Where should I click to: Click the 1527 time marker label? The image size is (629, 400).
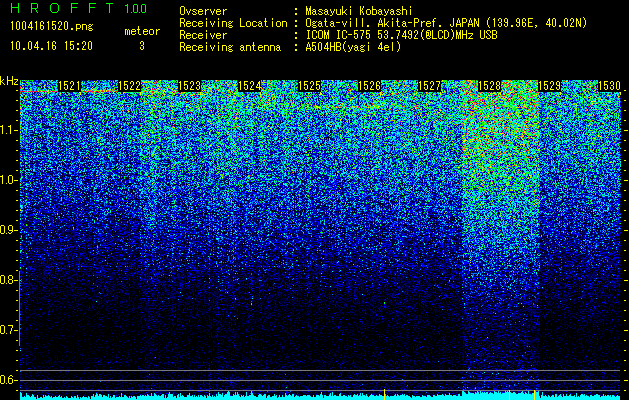click(429, 86)
